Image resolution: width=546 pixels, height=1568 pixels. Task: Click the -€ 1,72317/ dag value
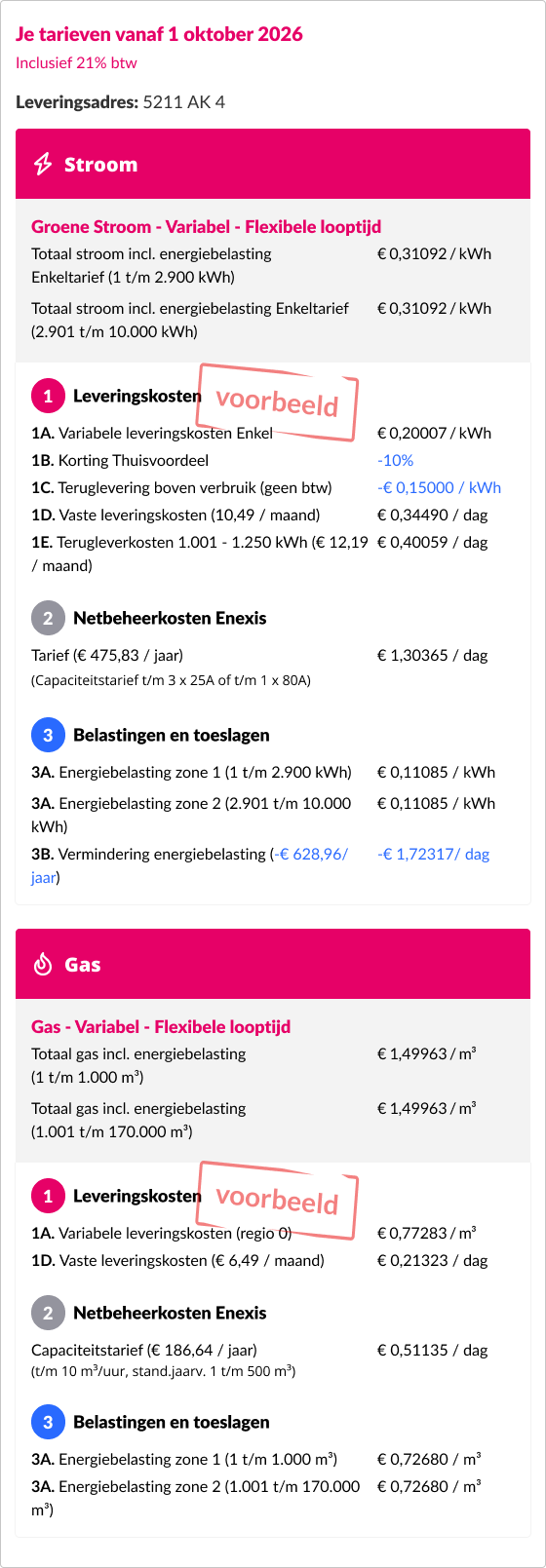pos(433,854)
